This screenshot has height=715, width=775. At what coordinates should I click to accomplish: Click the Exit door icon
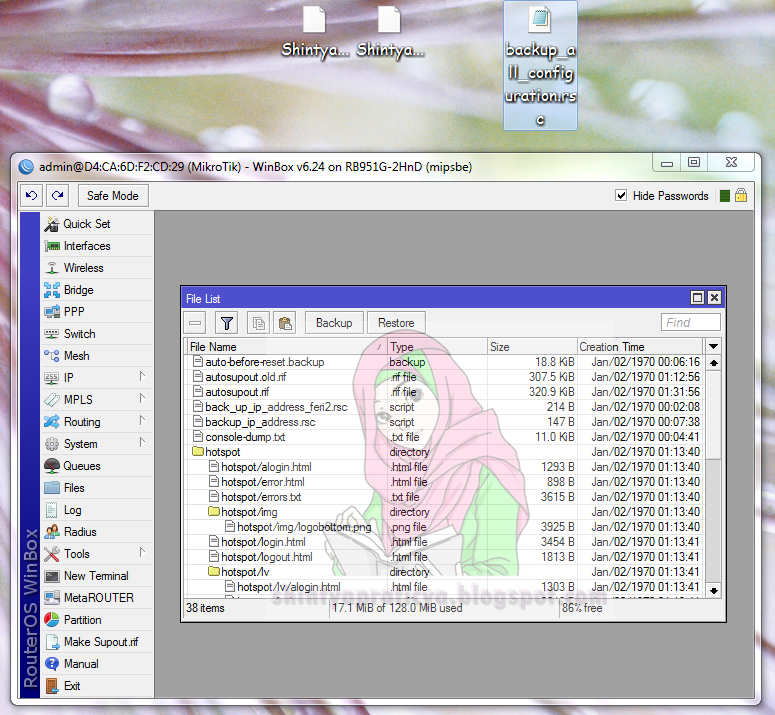tap(52, 686)
